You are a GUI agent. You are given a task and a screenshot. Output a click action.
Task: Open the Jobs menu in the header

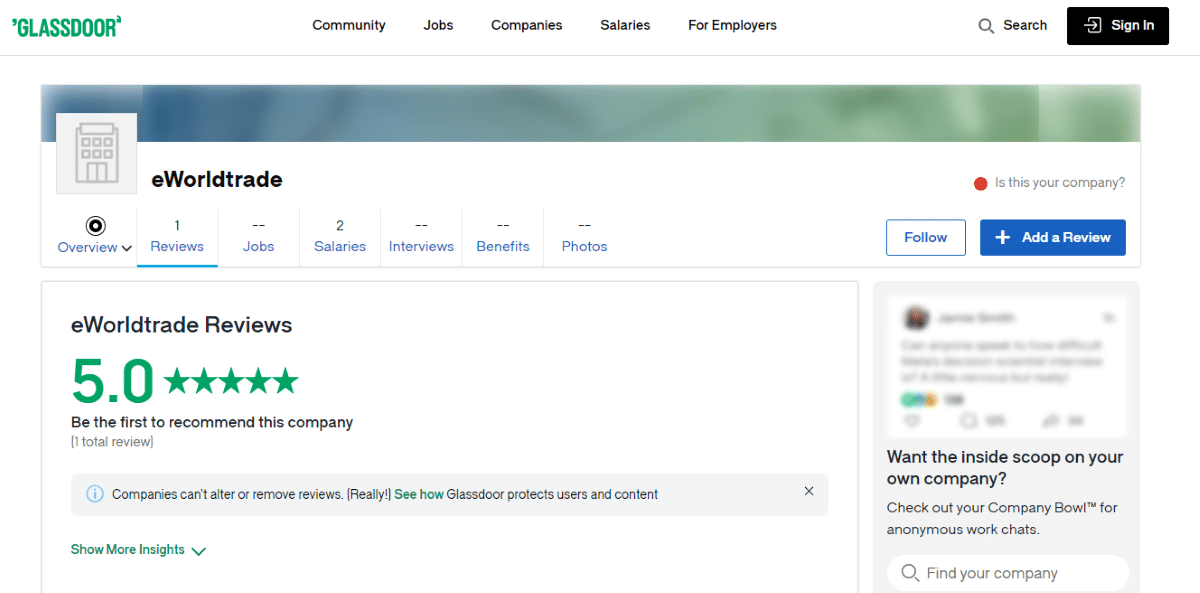pos(438,26)
